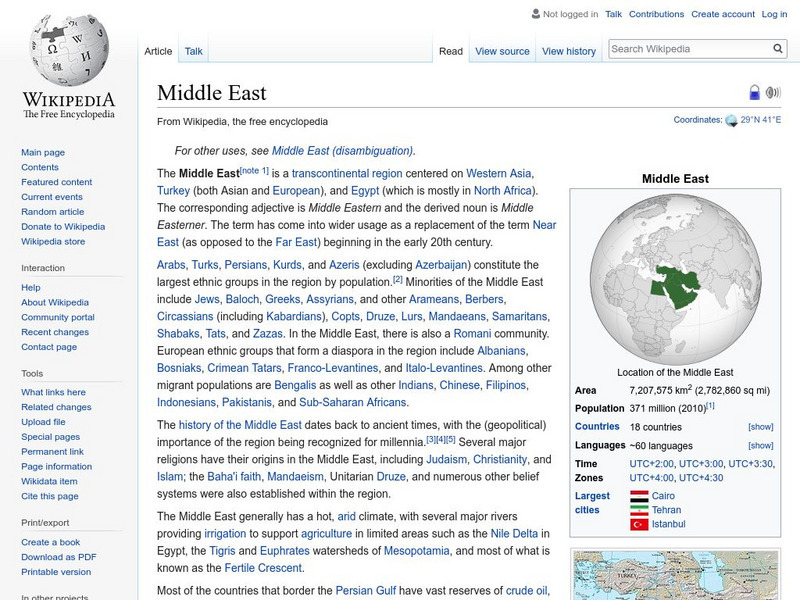The width and height of the screenshot is (800, 600).
Task: Open About Wikipedia link
Action: (x=55, y=303)
